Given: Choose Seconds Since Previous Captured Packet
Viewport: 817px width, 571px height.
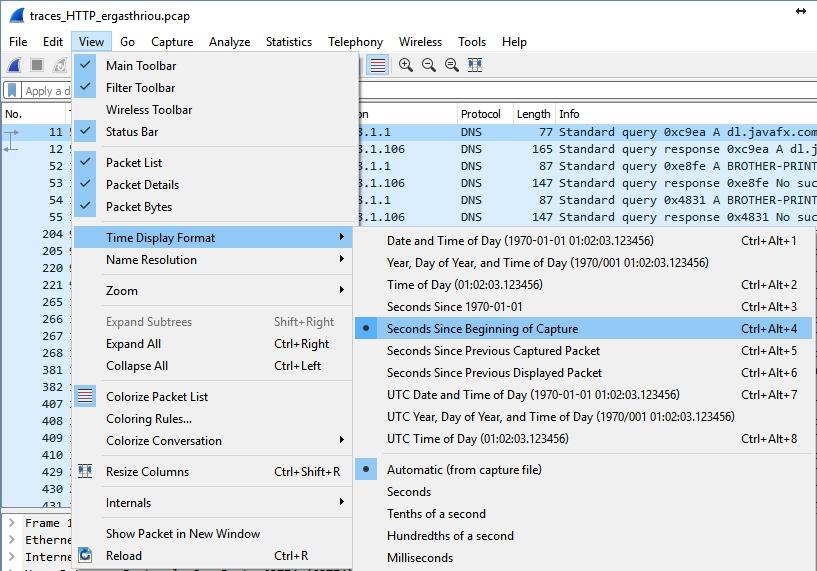Looking at the screenshot, I should click(583, 351).
